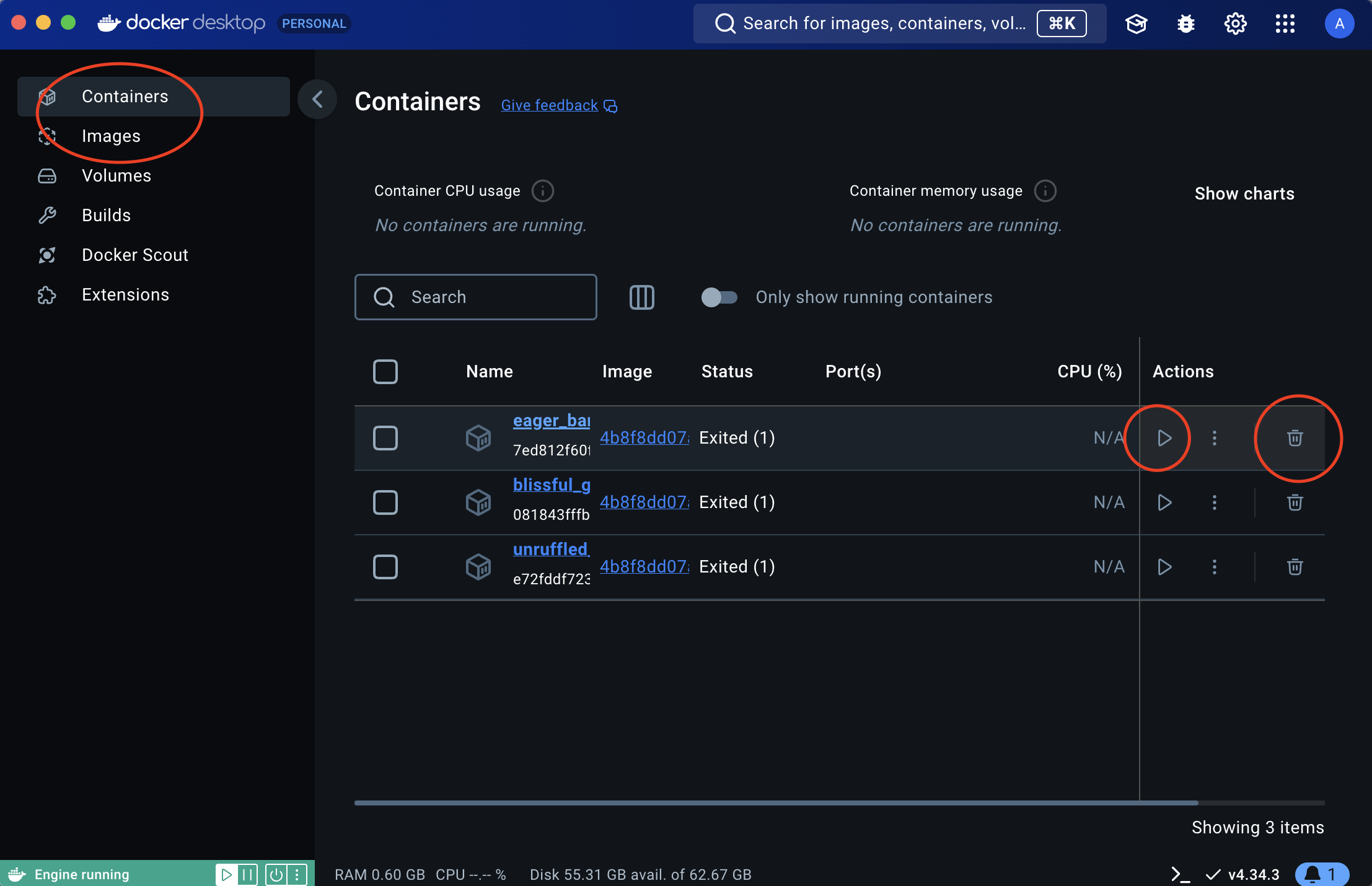The height and width of the screenshot is (886, 1372).
Task: Click the notifications bell badge
Action: [1321, 874]
